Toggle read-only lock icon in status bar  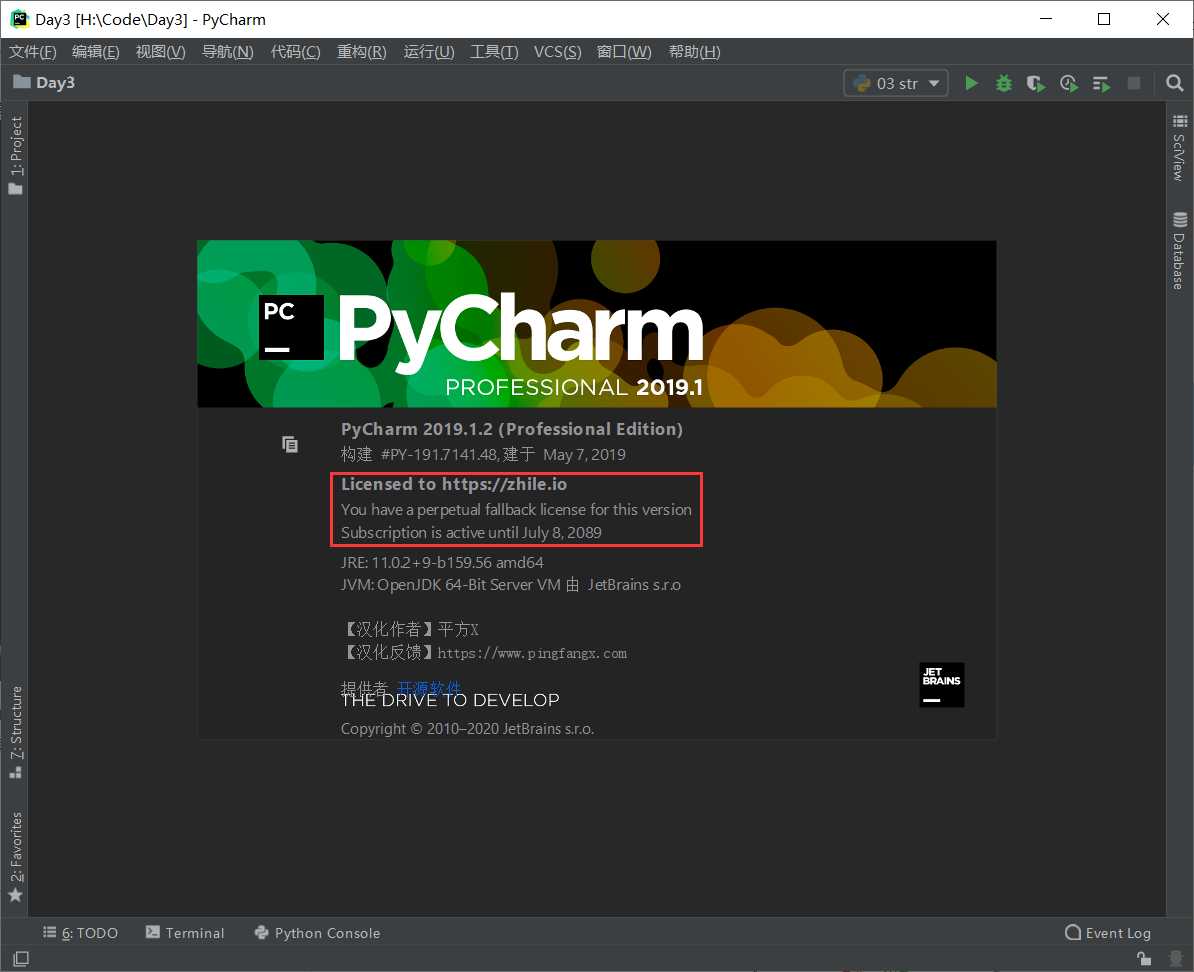1144,958
